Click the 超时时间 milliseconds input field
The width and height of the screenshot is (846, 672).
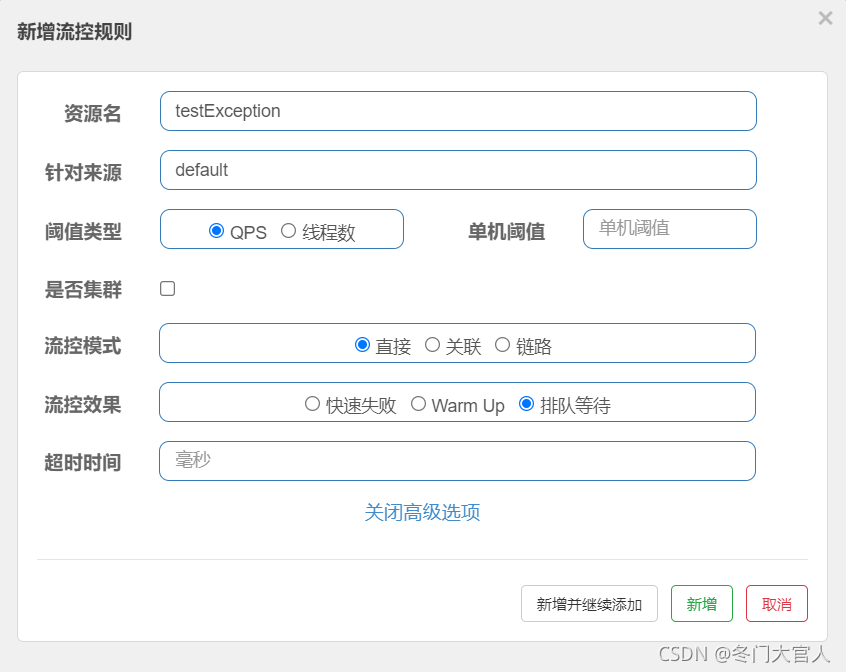point(457,461)
